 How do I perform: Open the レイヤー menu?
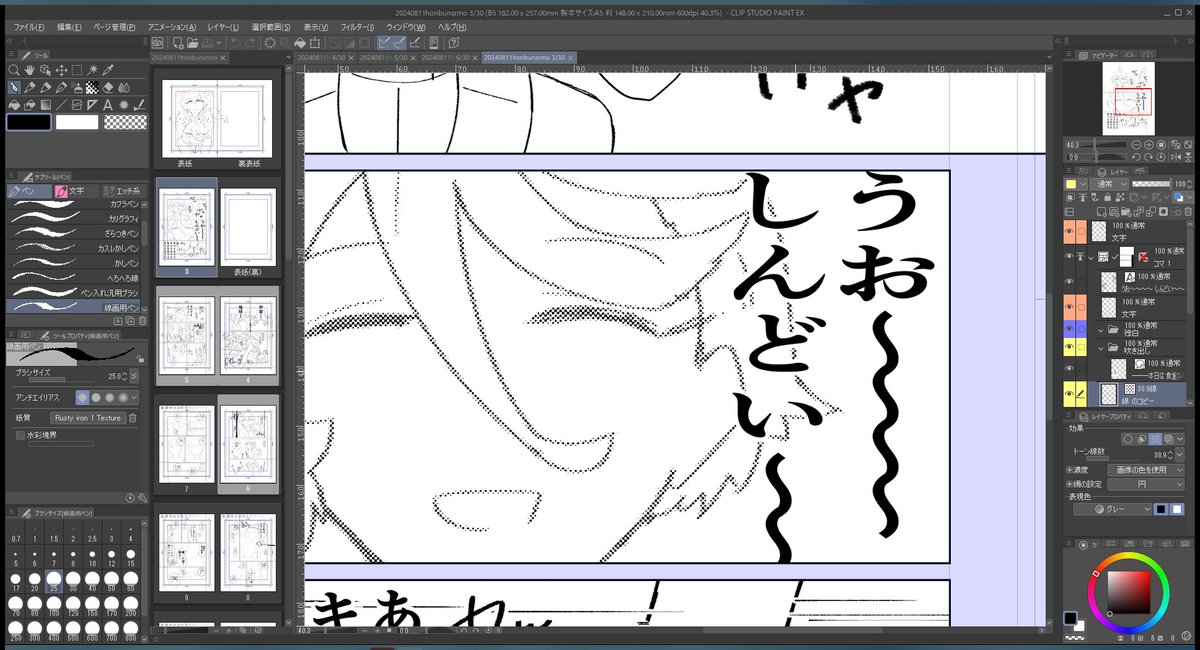click(x=222, y=26)
